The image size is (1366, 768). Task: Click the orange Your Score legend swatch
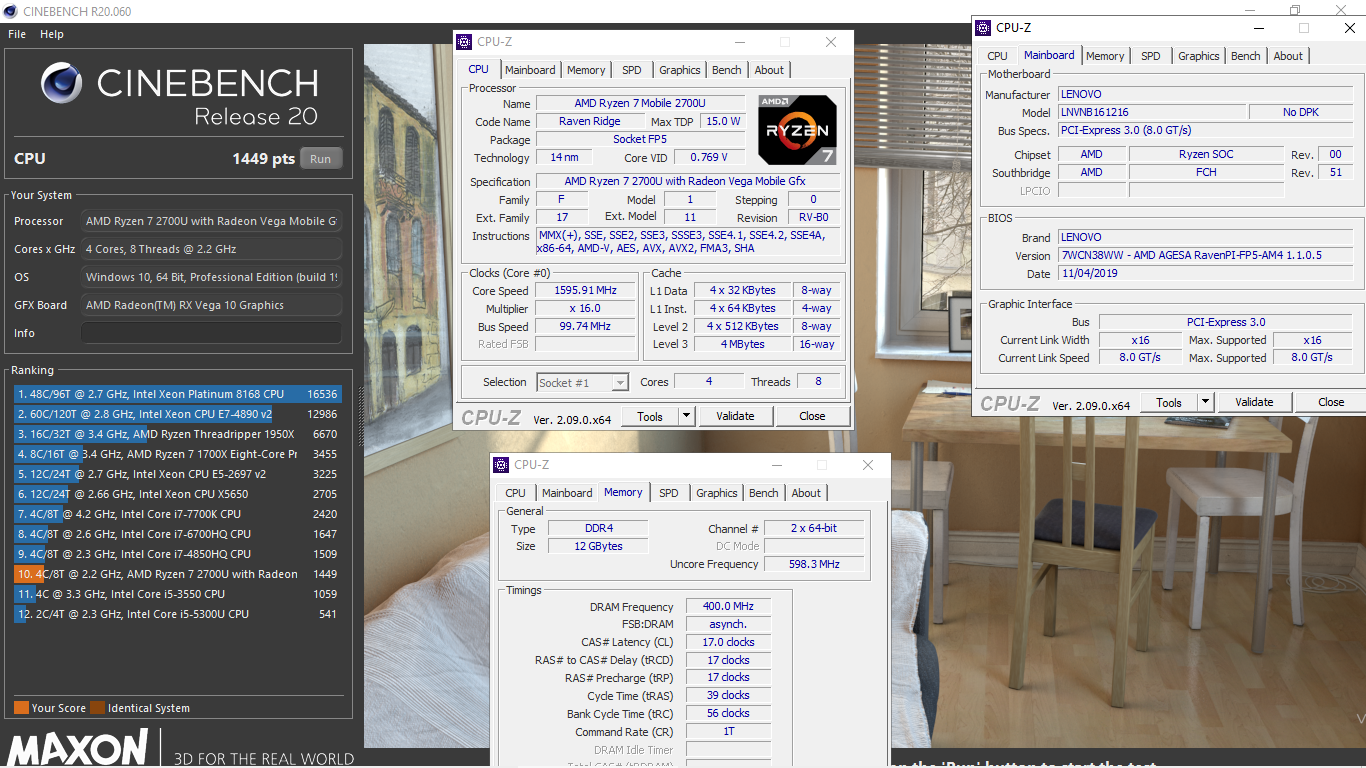pyautogui.click(x=21, y=708)
